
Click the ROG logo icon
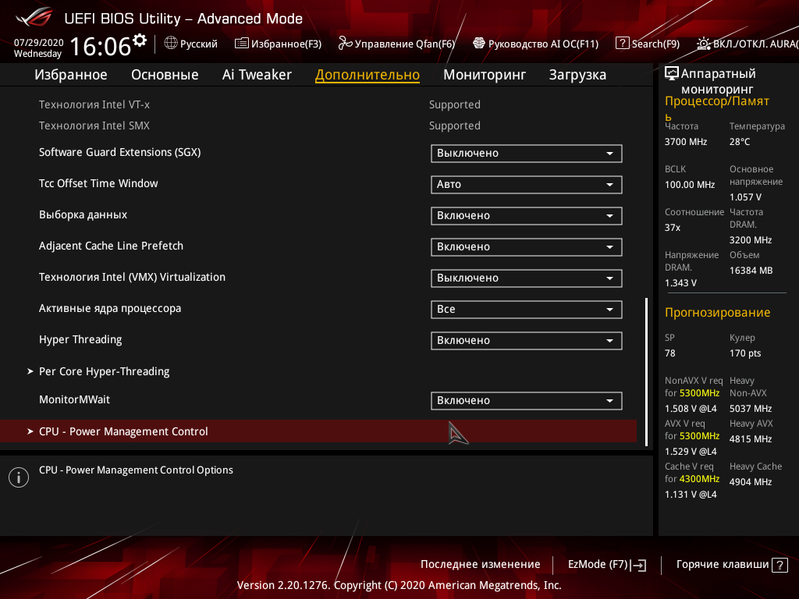(34, 17)
